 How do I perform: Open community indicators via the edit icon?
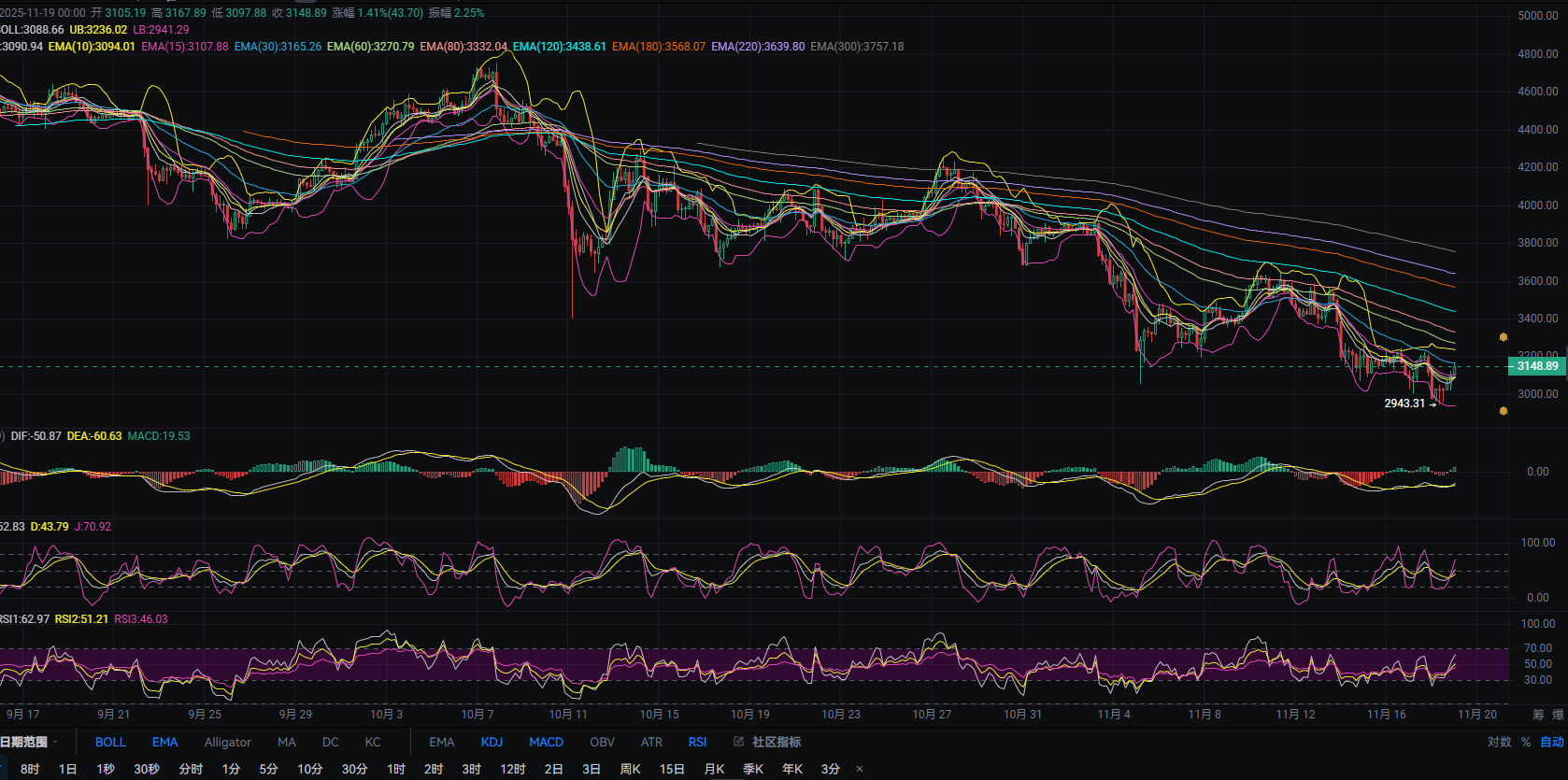point(738,742)
